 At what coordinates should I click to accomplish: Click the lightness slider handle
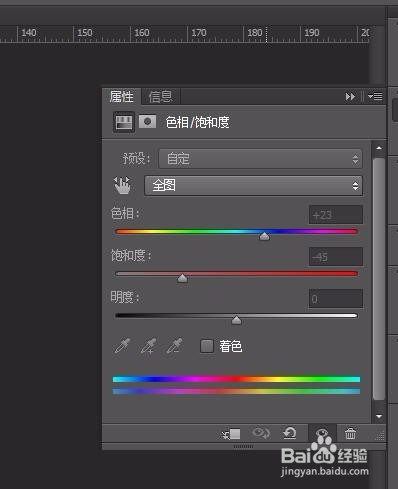click(236, 320)
